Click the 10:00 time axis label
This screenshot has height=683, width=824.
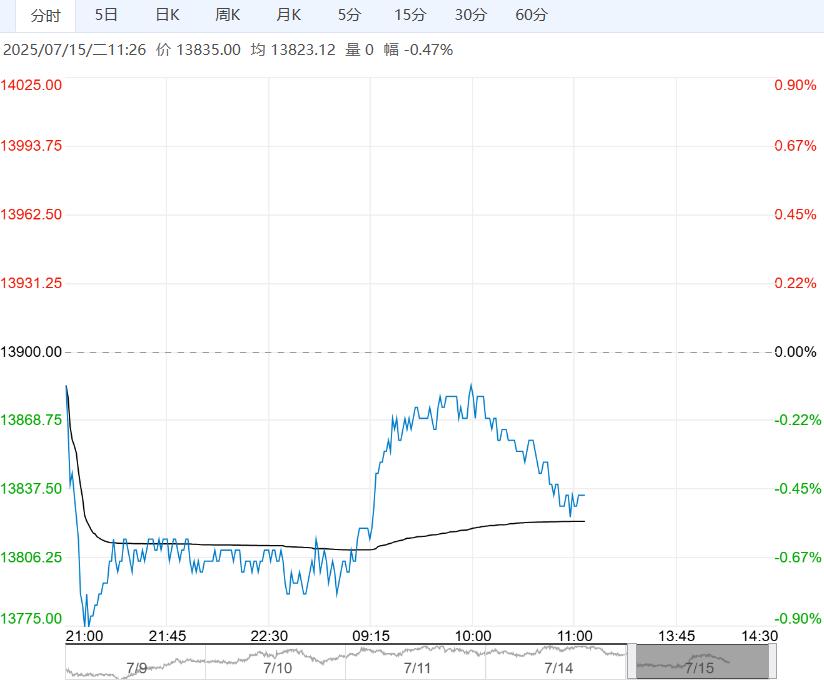[x=472, y=636]
